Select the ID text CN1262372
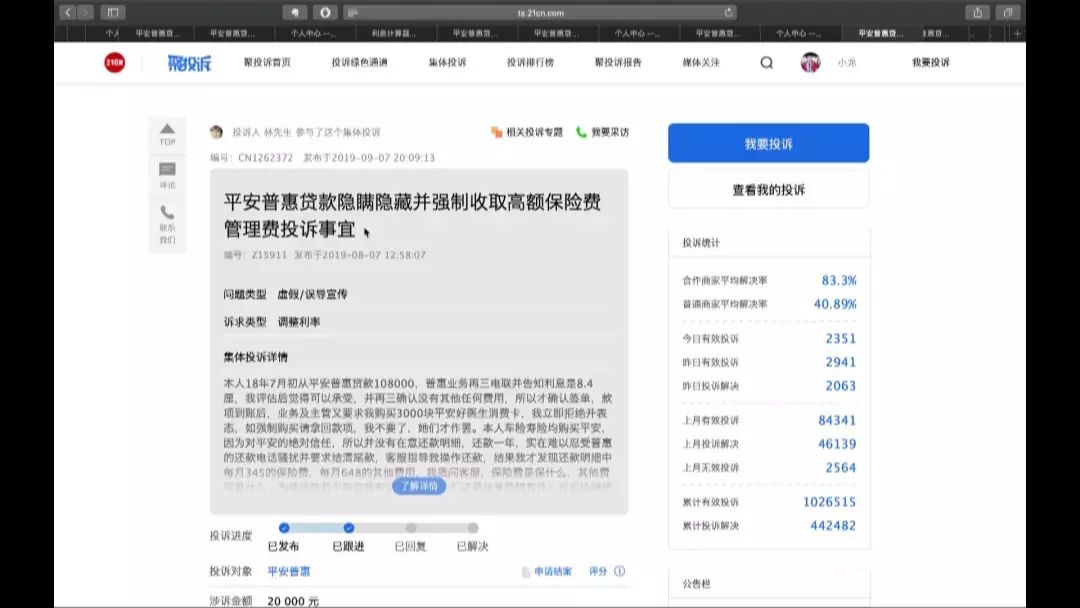 pyautogui.click(x=265, y=158)
